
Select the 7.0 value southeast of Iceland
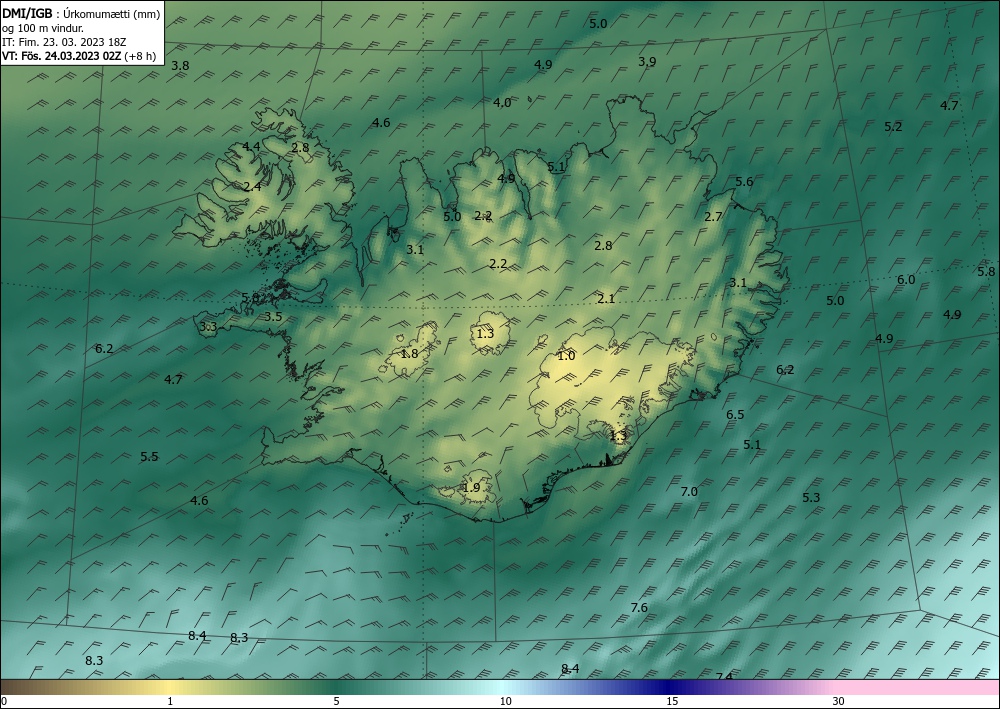coord(689,492)
